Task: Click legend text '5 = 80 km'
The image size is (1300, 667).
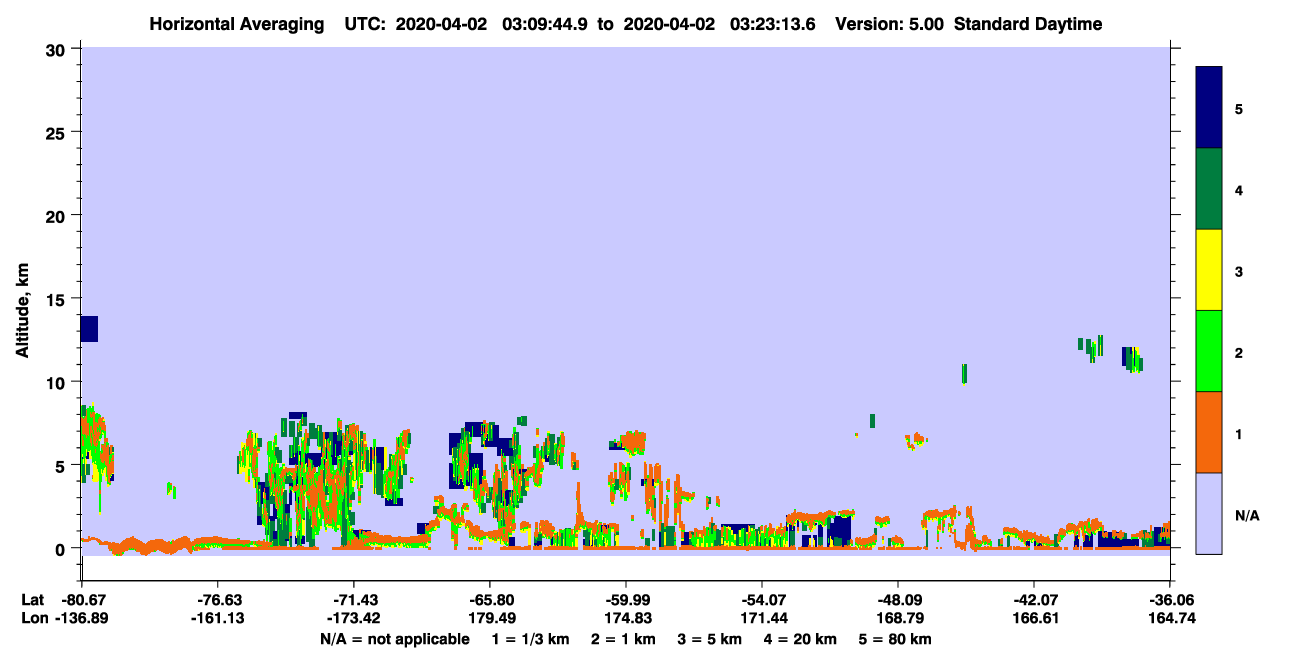Action: point(896,639)
